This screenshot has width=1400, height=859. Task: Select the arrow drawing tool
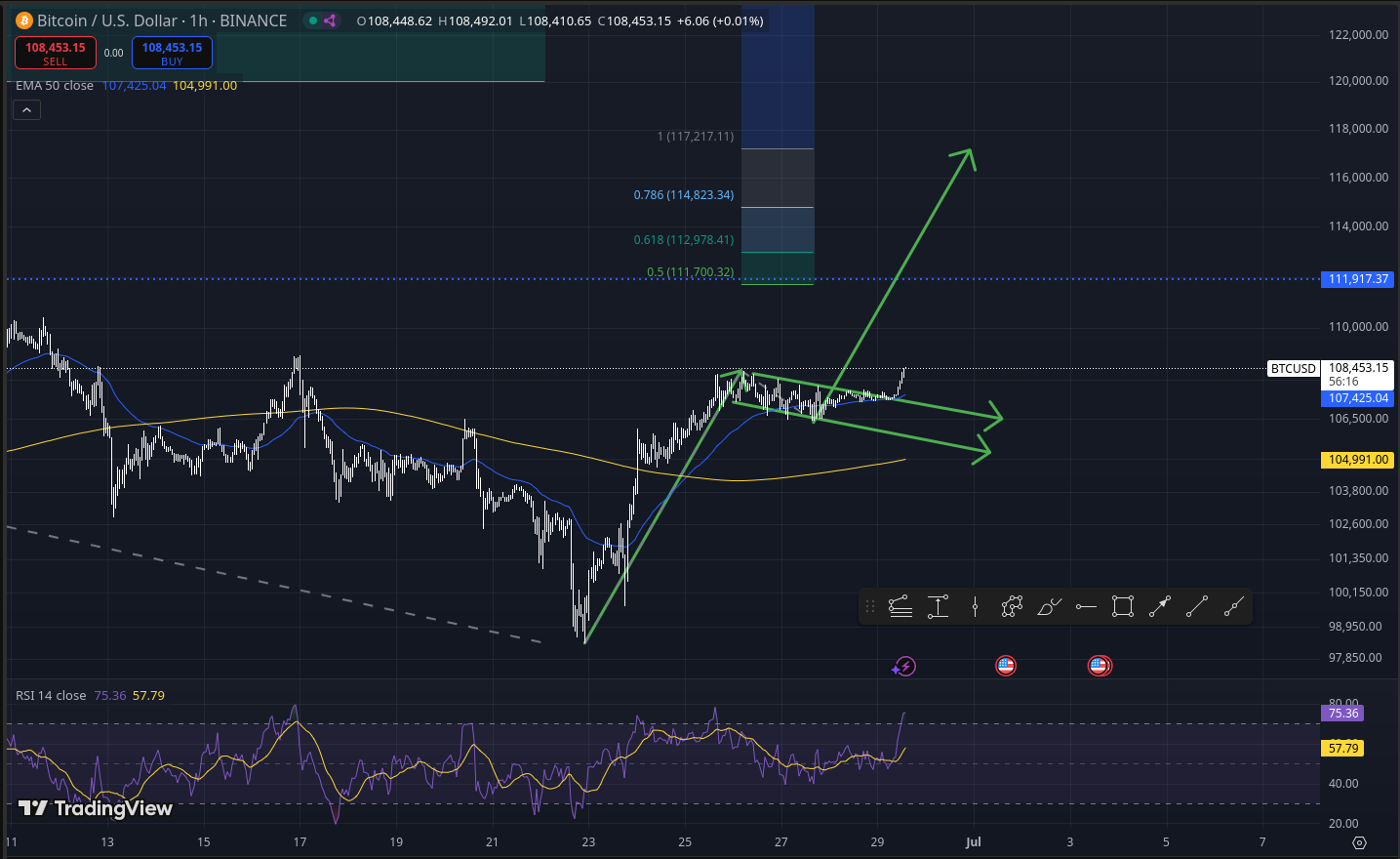[x=1160, y=607]
